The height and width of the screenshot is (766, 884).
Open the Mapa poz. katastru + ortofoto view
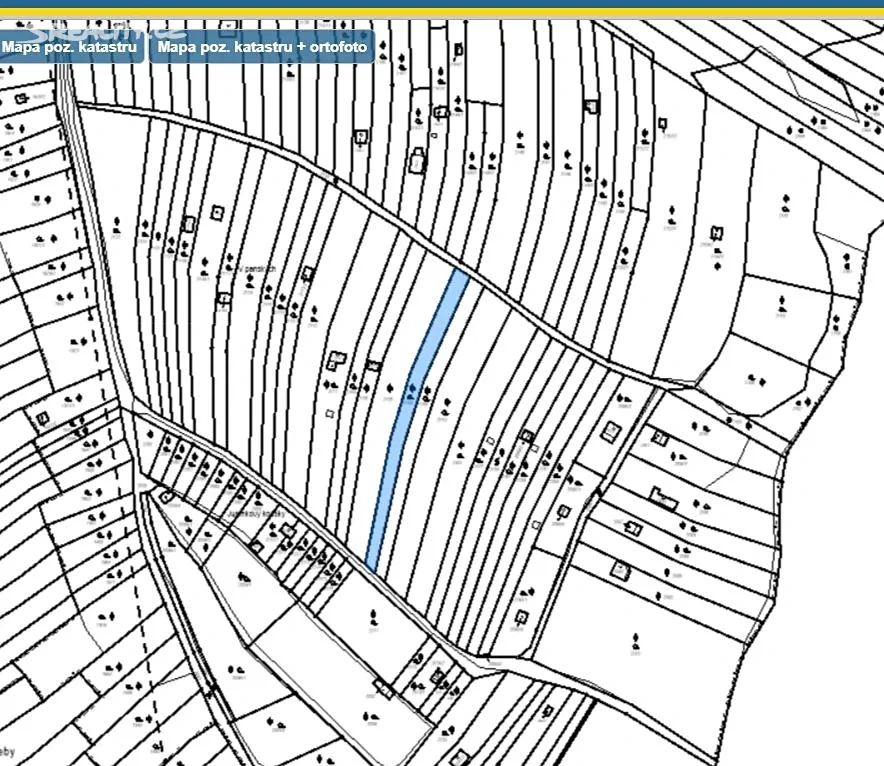click(262, 47)
